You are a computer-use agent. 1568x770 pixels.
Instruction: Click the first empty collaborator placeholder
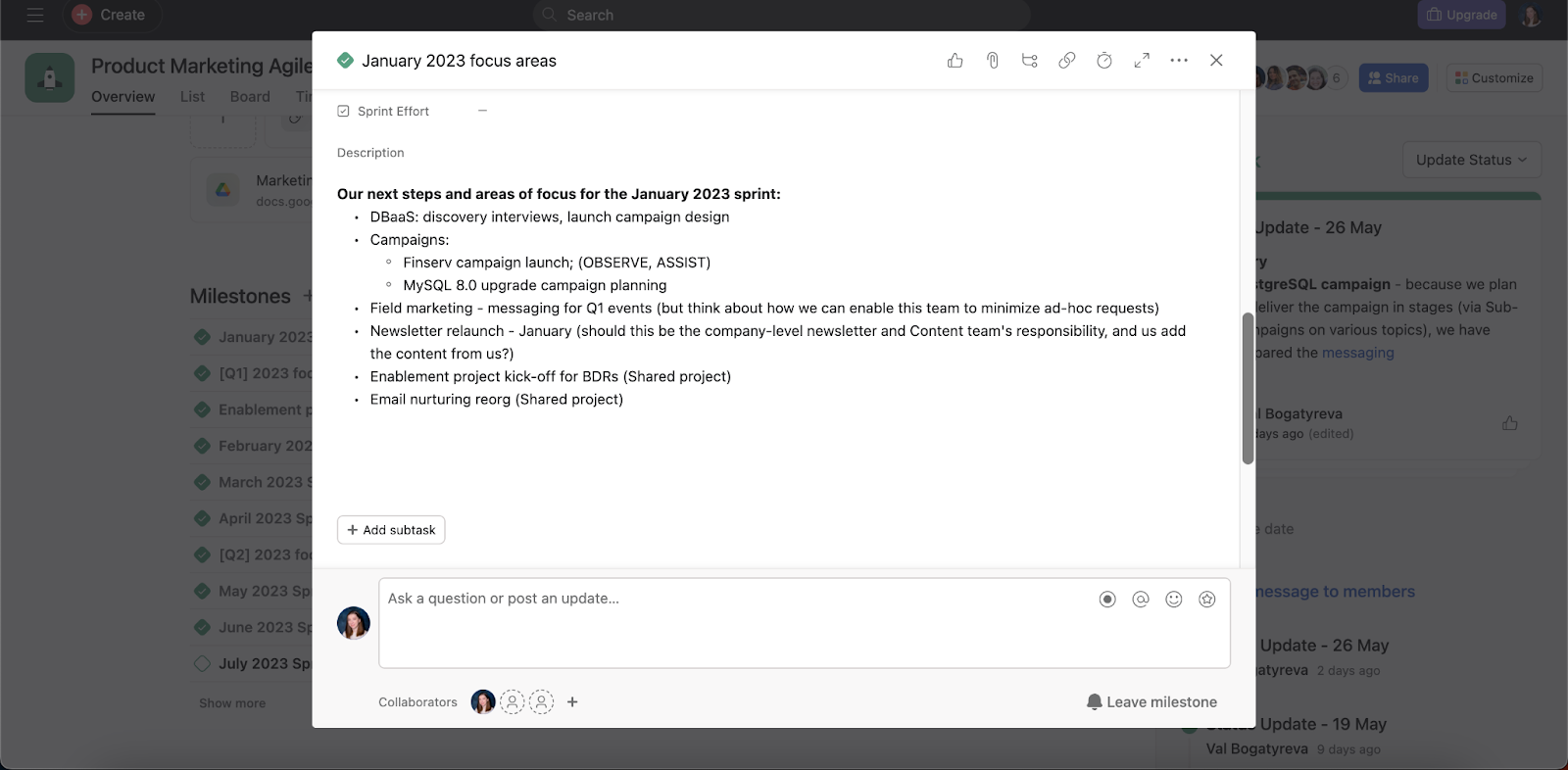pyautogui.click(x=513, y=702)
